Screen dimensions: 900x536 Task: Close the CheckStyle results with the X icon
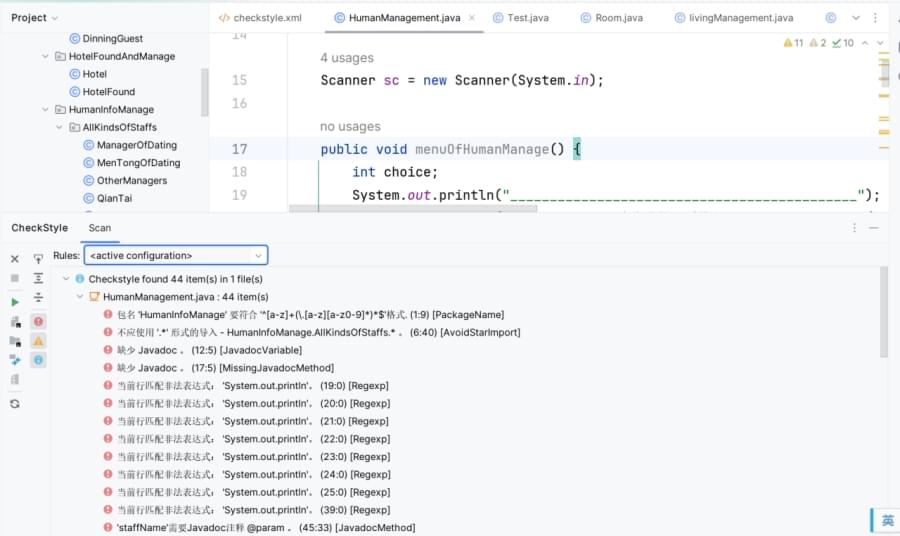15,259
